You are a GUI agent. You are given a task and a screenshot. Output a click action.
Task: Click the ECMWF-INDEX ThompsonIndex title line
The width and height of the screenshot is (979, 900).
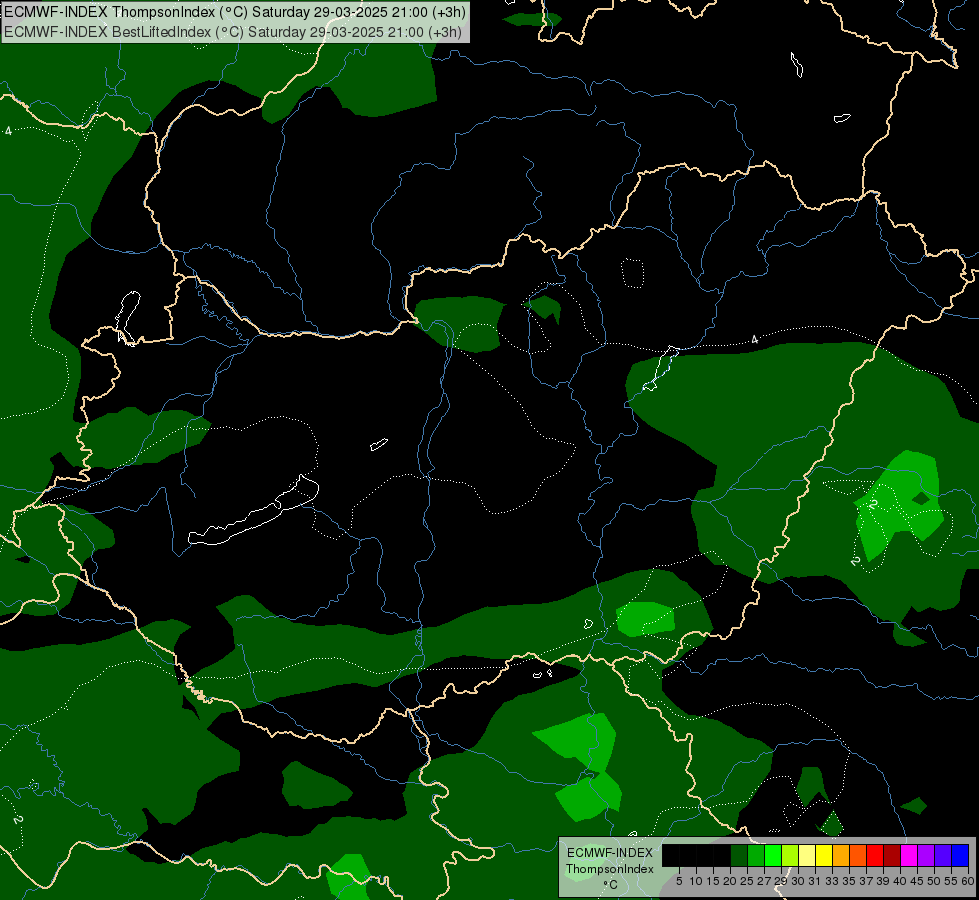coord(234,12)
